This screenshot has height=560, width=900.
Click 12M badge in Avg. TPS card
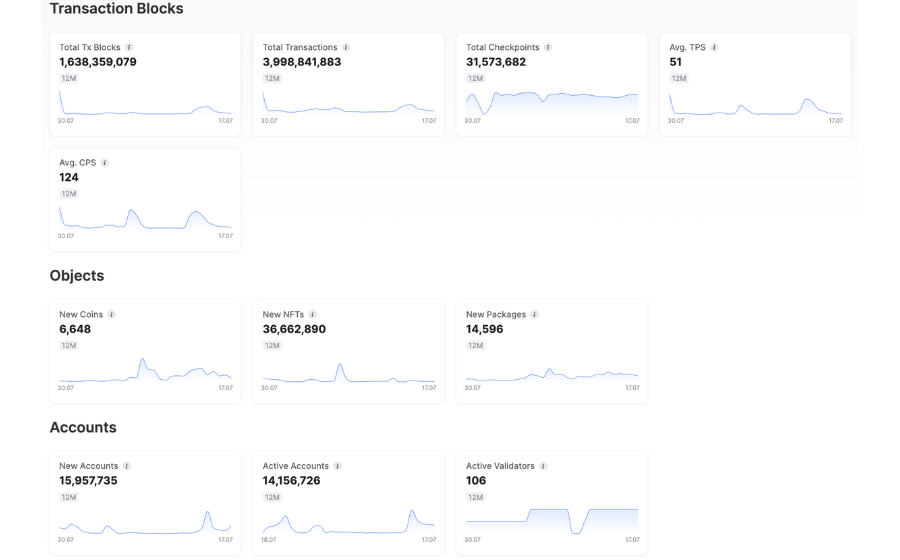point(679,79)
